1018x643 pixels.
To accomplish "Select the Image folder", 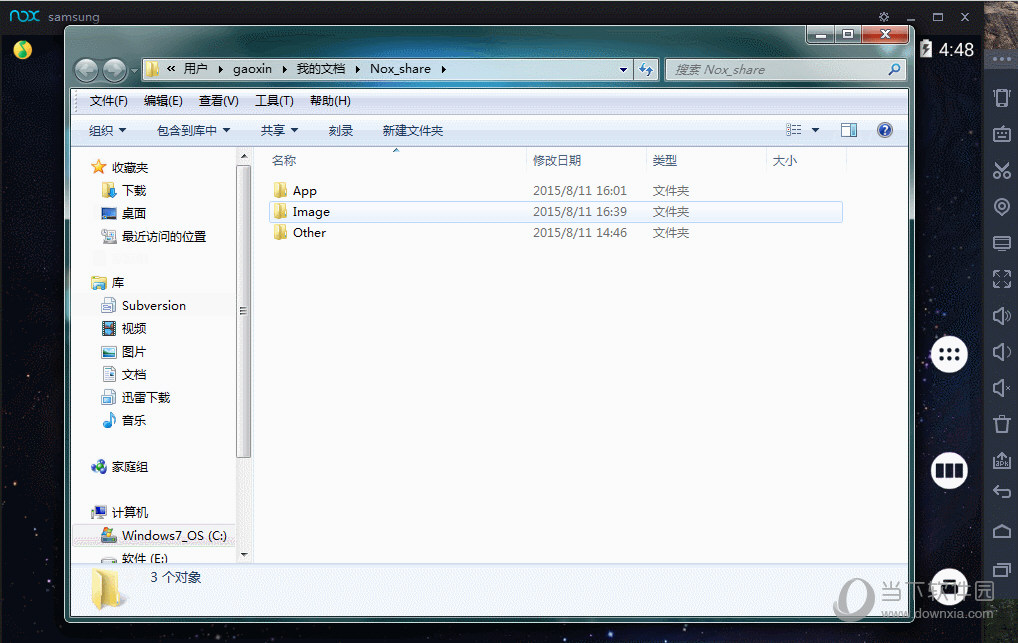I will (311, 212).
